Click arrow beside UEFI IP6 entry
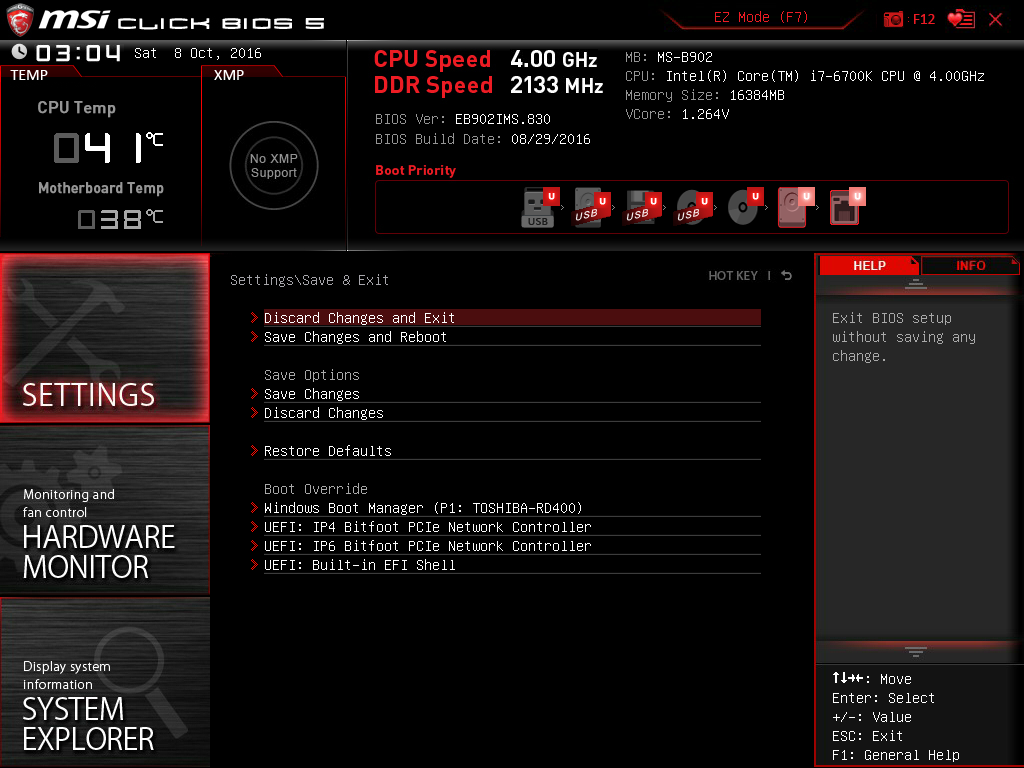This screenshot has height=768, width=1024. click(x=255, y=546)
